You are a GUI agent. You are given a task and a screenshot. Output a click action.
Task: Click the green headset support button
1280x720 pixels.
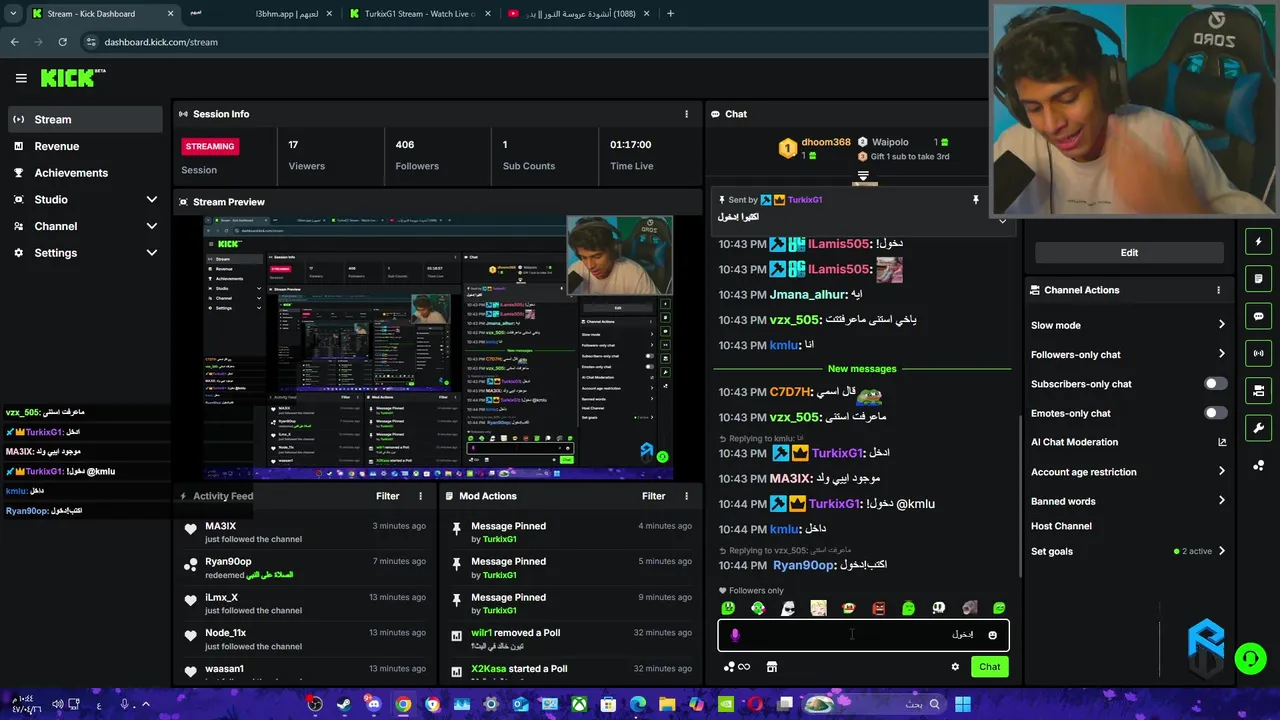(1250, 658)
